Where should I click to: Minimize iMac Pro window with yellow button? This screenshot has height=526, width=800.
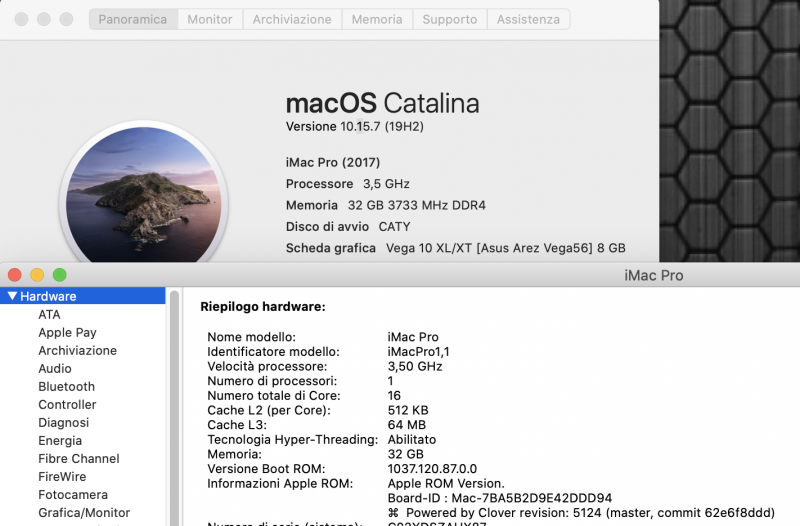[37, 275]
